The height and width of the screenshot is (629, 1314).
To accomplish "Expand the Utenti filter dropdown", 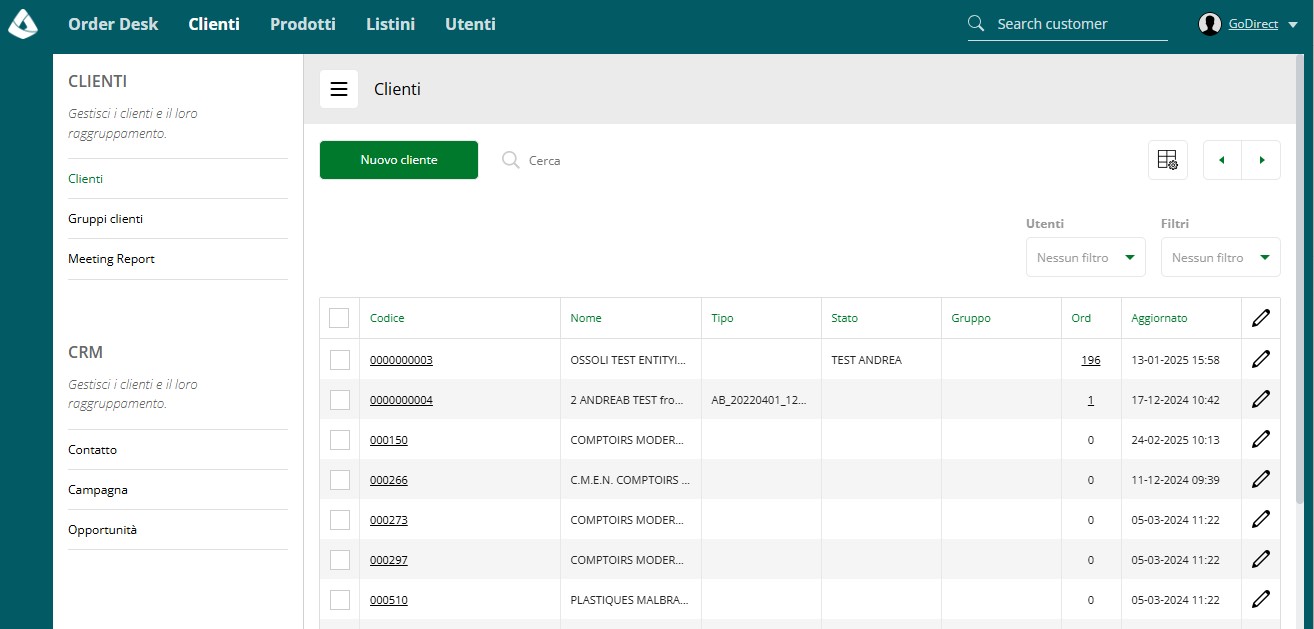I will [1085, 257].
